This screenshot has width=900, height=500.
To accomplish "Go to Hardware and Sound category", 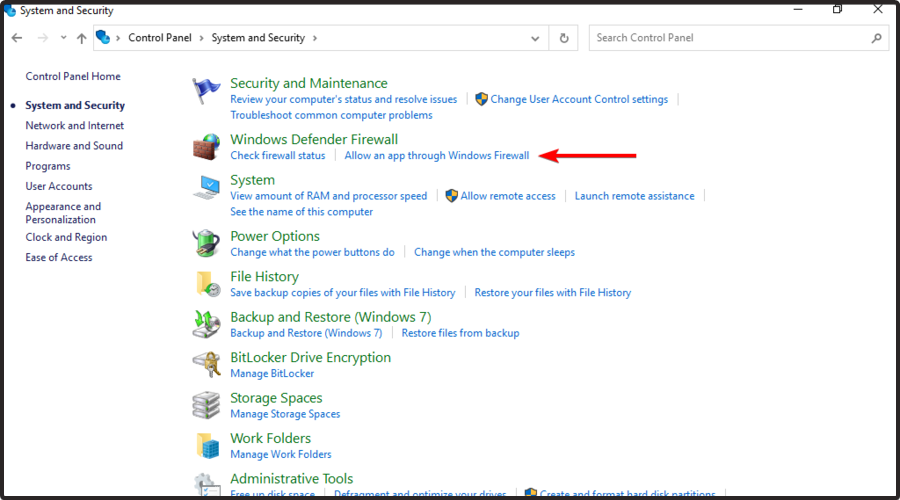I will coord(74,146).
